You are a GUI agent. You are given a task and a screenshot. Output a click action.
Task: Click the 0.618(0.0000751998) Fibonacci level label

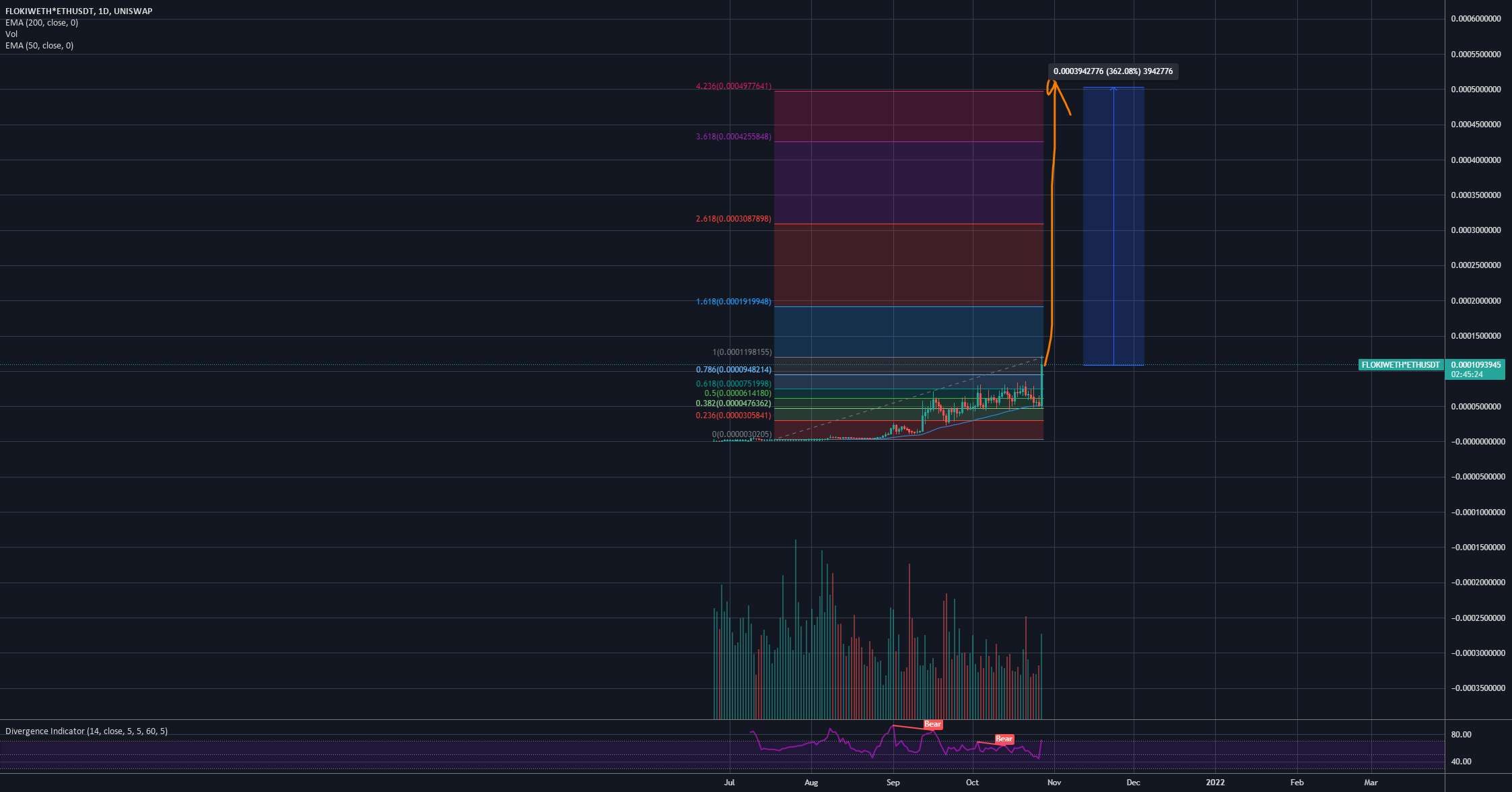[x=734, y=384]
